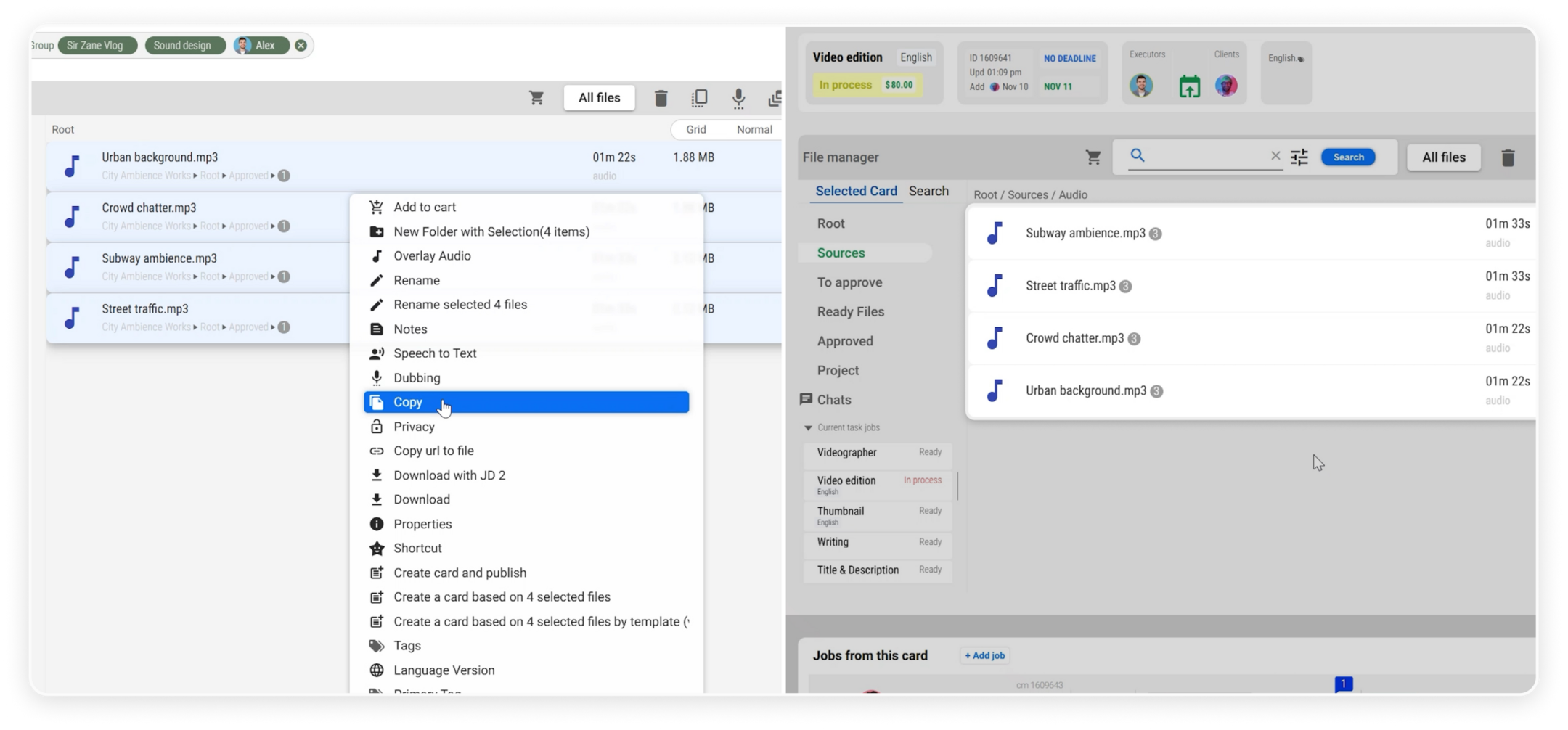Switch to Grid view
This screenshot has height=730, width=1568.
point(695,129)
